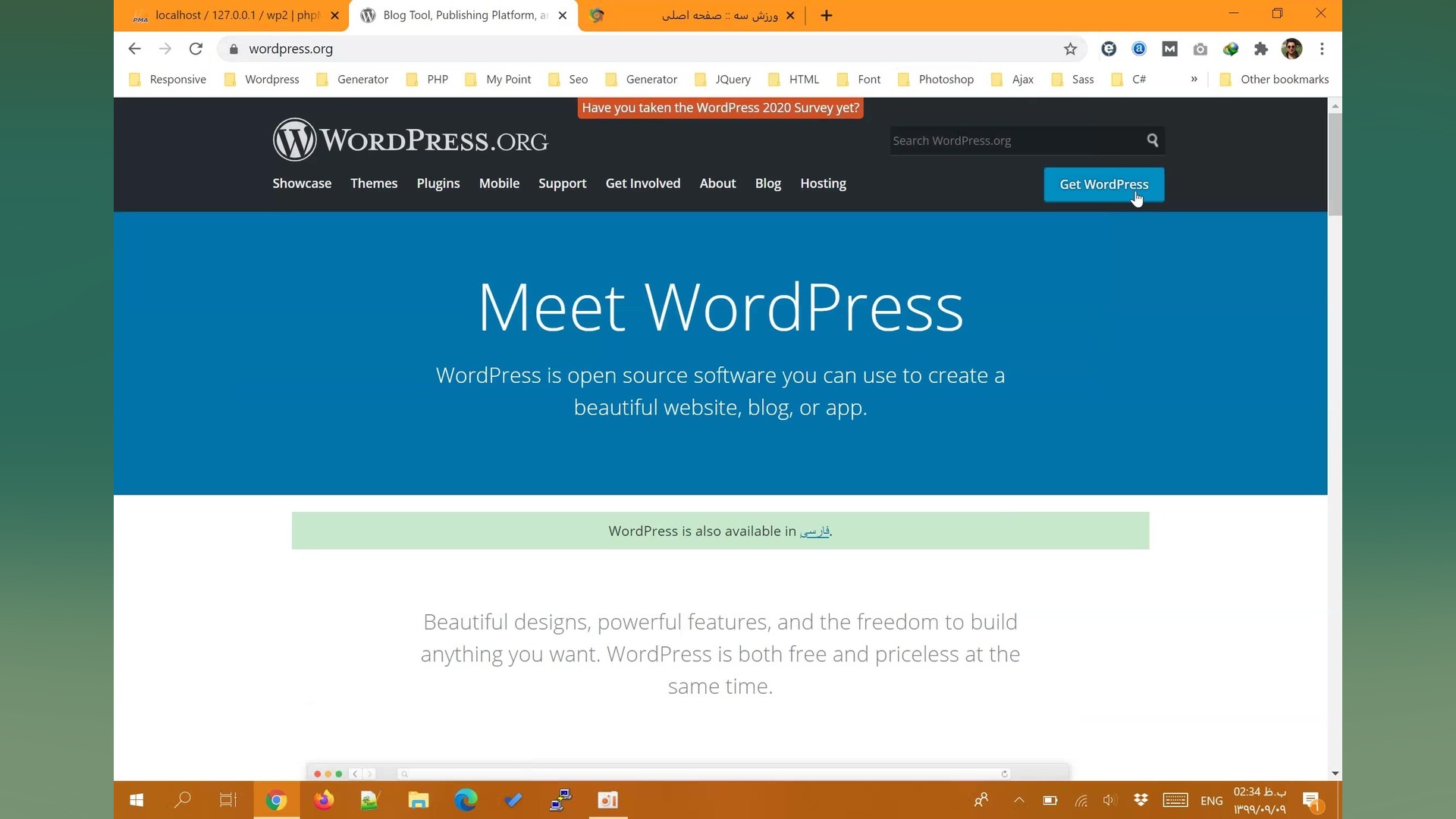Image resolution: width=1456 pixels, height=819 pixels.
Task: Open the Get Involved menu item
Action: (x=643, y=184)
